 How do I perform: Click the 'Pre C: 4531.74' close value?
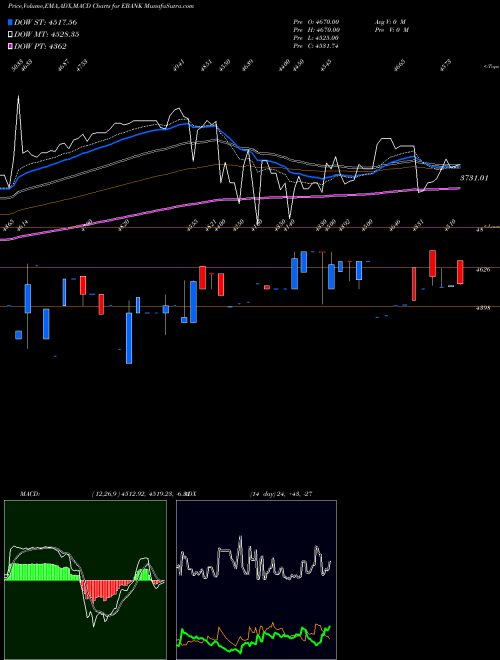[x=316, y=46]
